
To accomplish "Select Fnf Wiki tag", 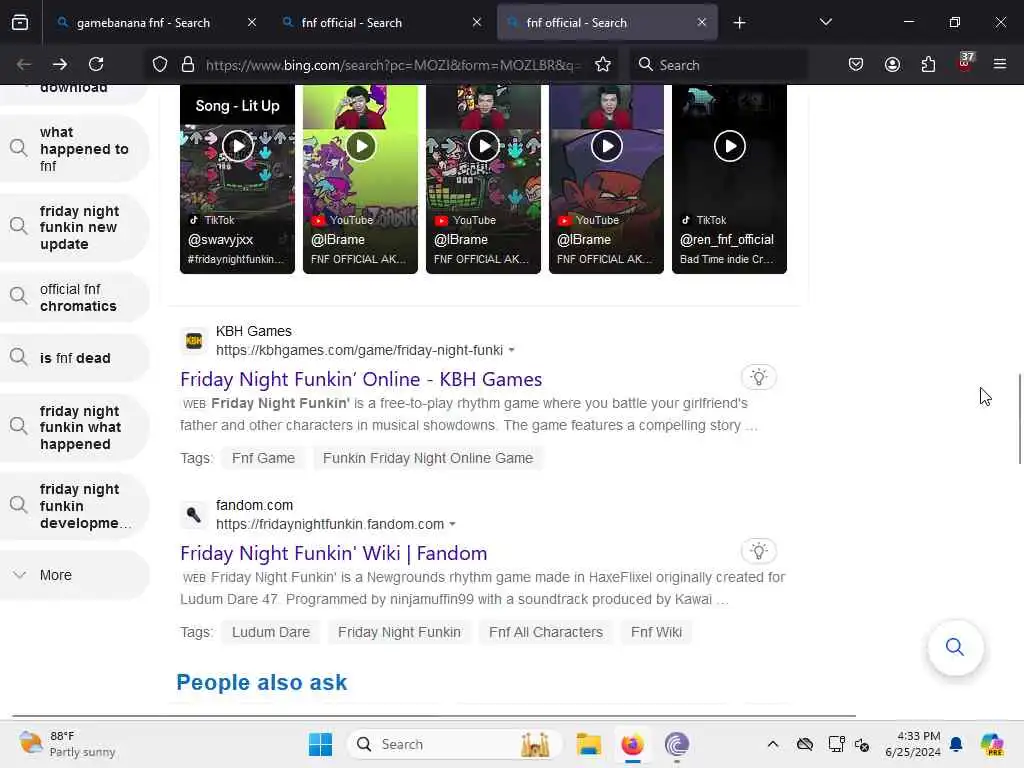I will coord(656,632).
